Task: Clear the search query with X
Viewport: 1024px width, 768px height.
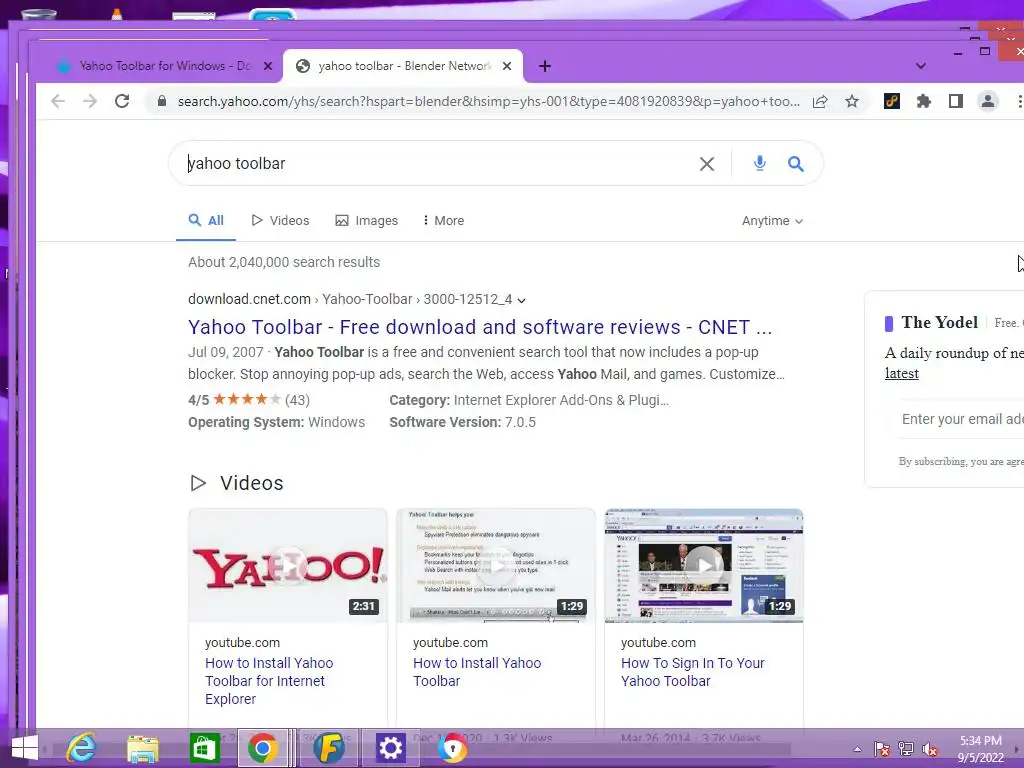Action: pos(707,164)
